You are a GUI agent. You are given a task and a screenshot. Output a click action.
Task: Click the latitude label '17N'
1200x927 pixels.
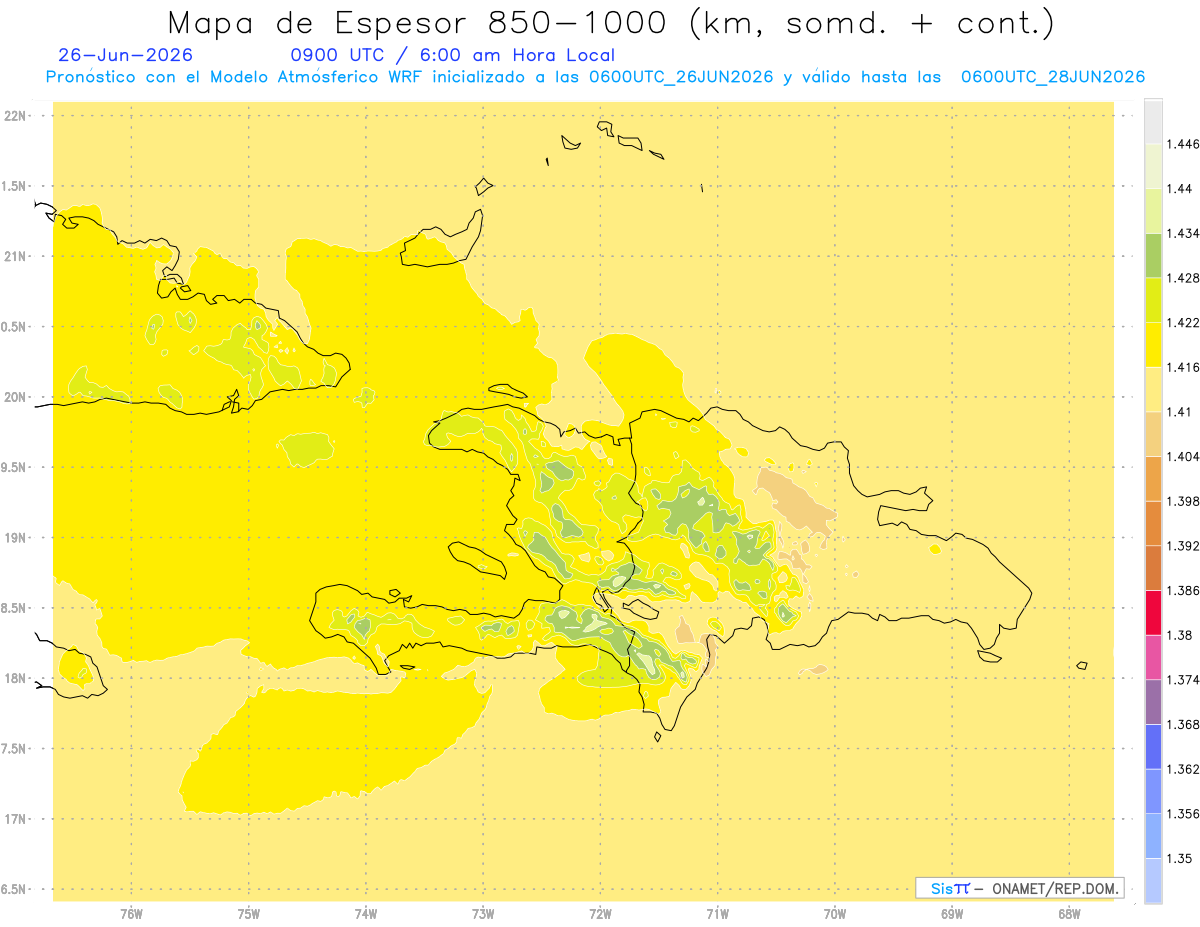point(16,819)
